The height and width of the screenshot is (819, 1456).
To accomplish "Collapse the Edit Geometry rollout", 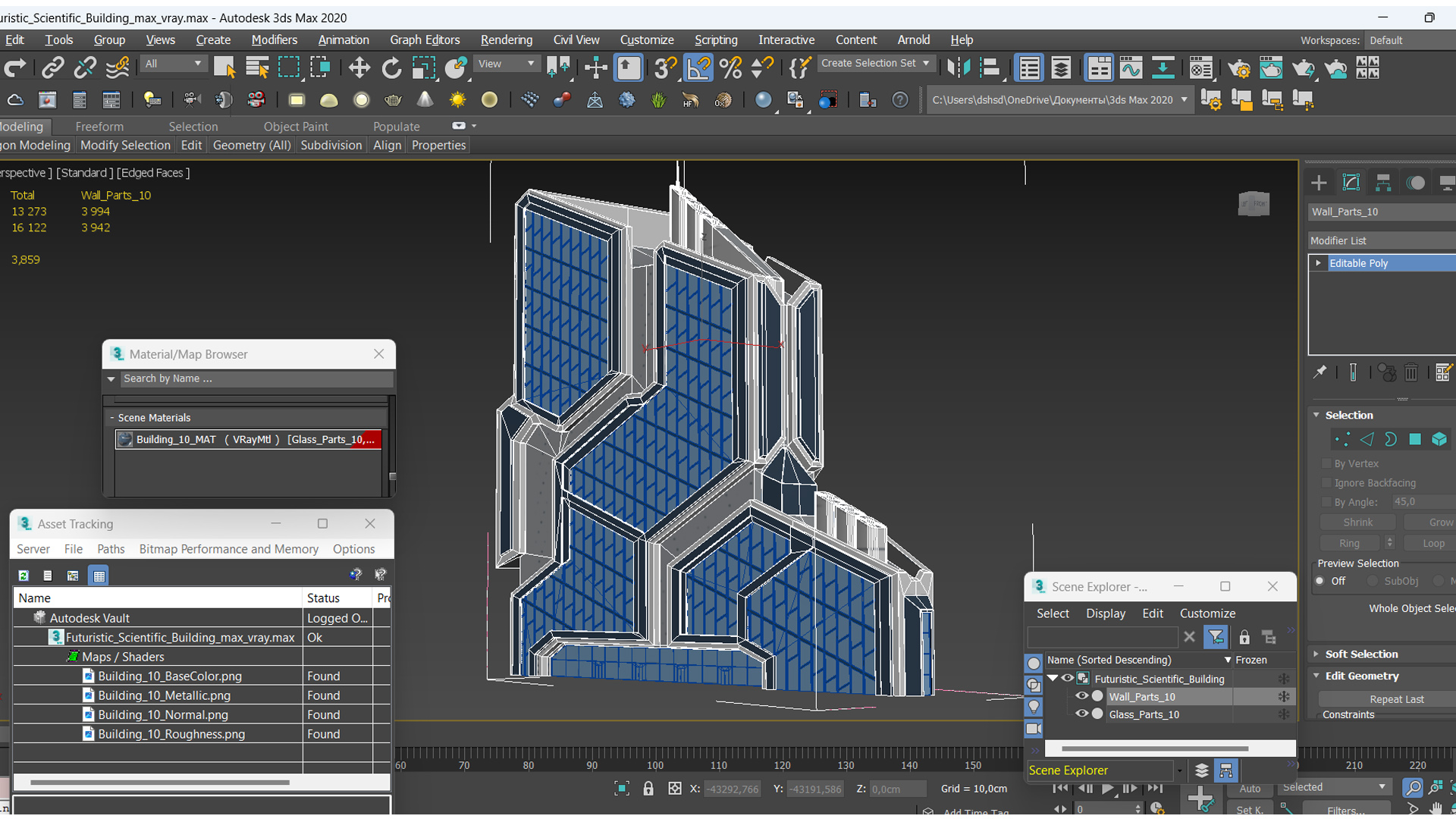I will pos(1362,676).
